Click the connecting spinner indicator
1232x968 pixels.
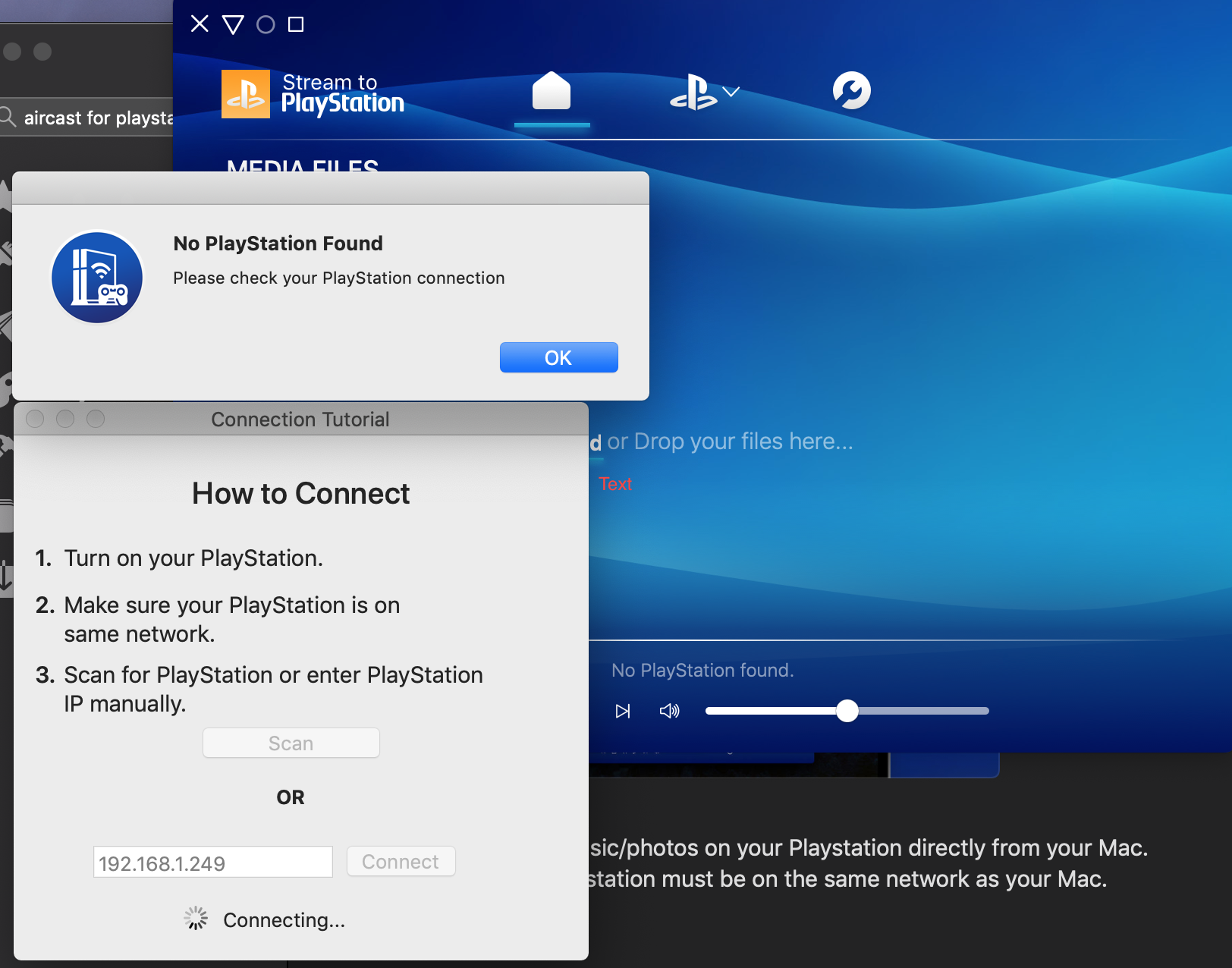(196, 918)
